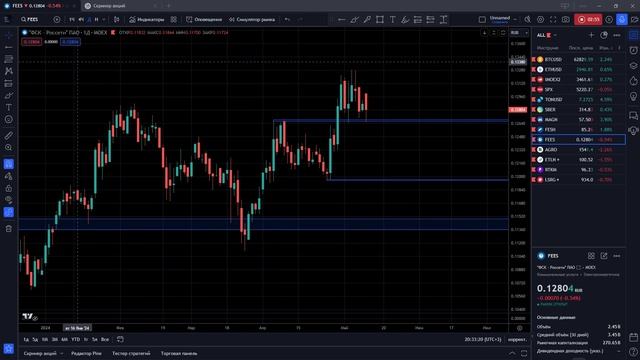The width and height of the screenshot is (640, 360).
Task: Undo the last chart action
Action: [x=287, y=19]
